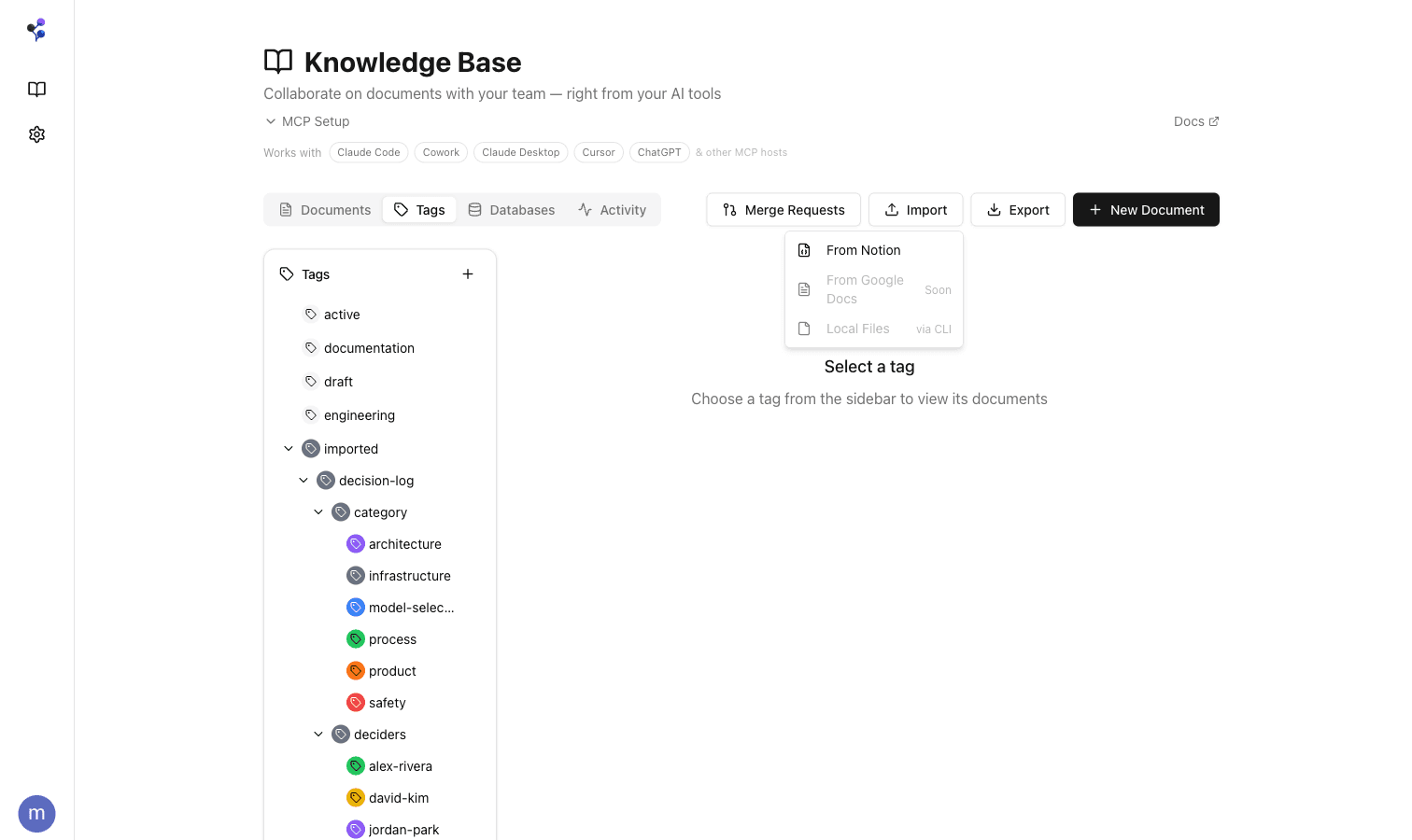Switch to the Documents tab
The height and width of the screenshot is (840, 1412).
[324, 209]
